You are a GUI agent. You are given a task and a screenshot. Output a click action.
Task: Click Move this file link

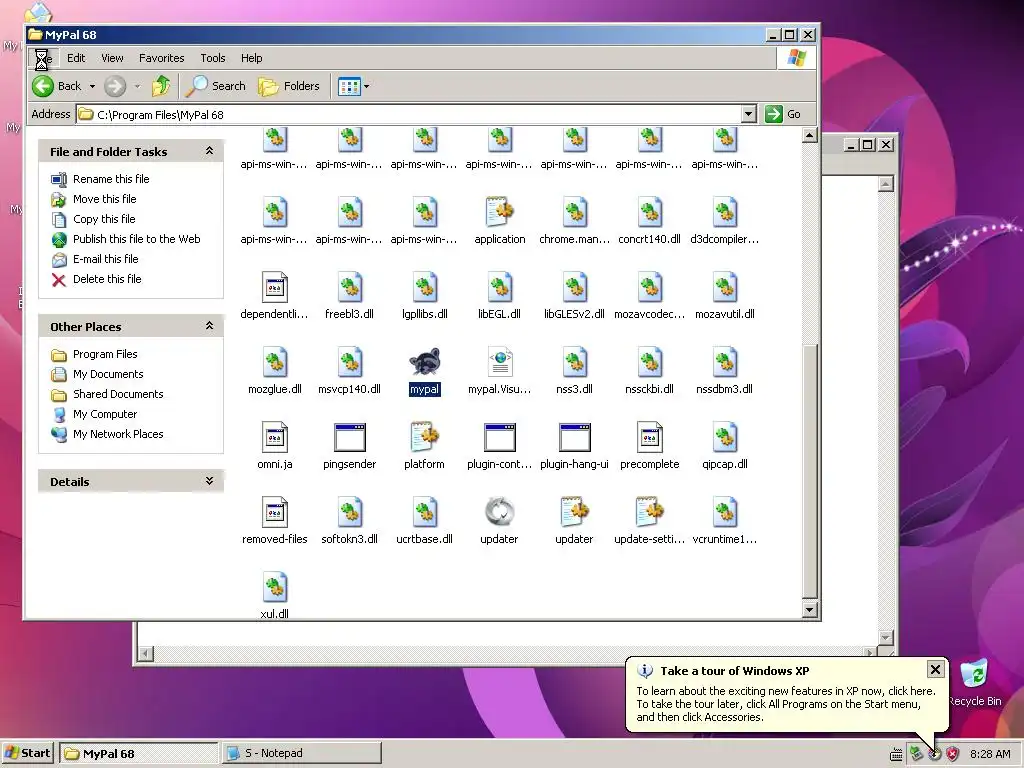point(104,199)
